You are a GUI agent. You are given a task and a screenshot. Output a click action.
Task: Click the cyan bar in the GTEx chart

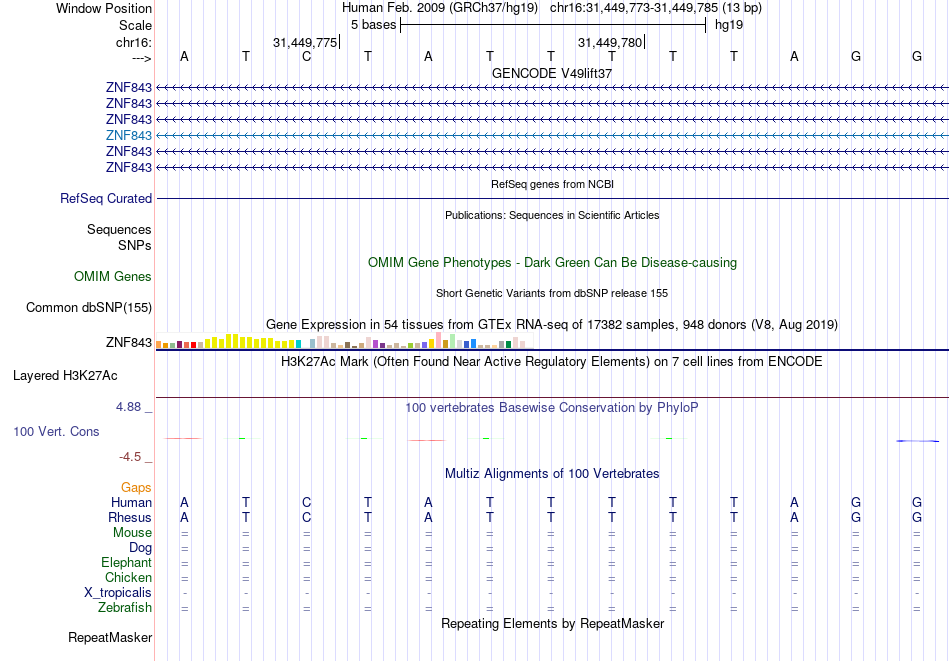(x=298, y=344)
